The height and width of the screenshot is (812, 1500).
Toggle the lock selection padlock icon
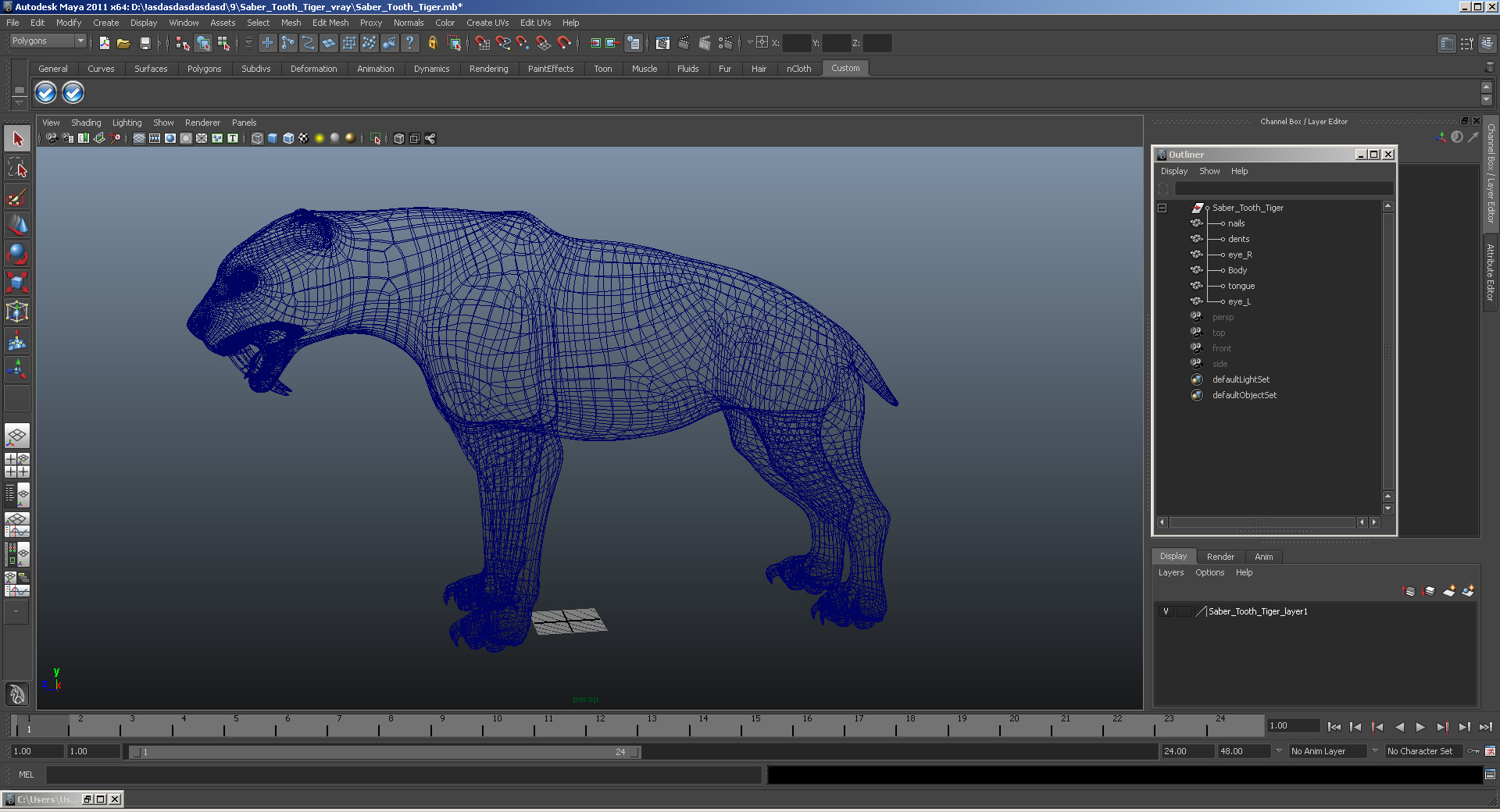coord(432,43)
